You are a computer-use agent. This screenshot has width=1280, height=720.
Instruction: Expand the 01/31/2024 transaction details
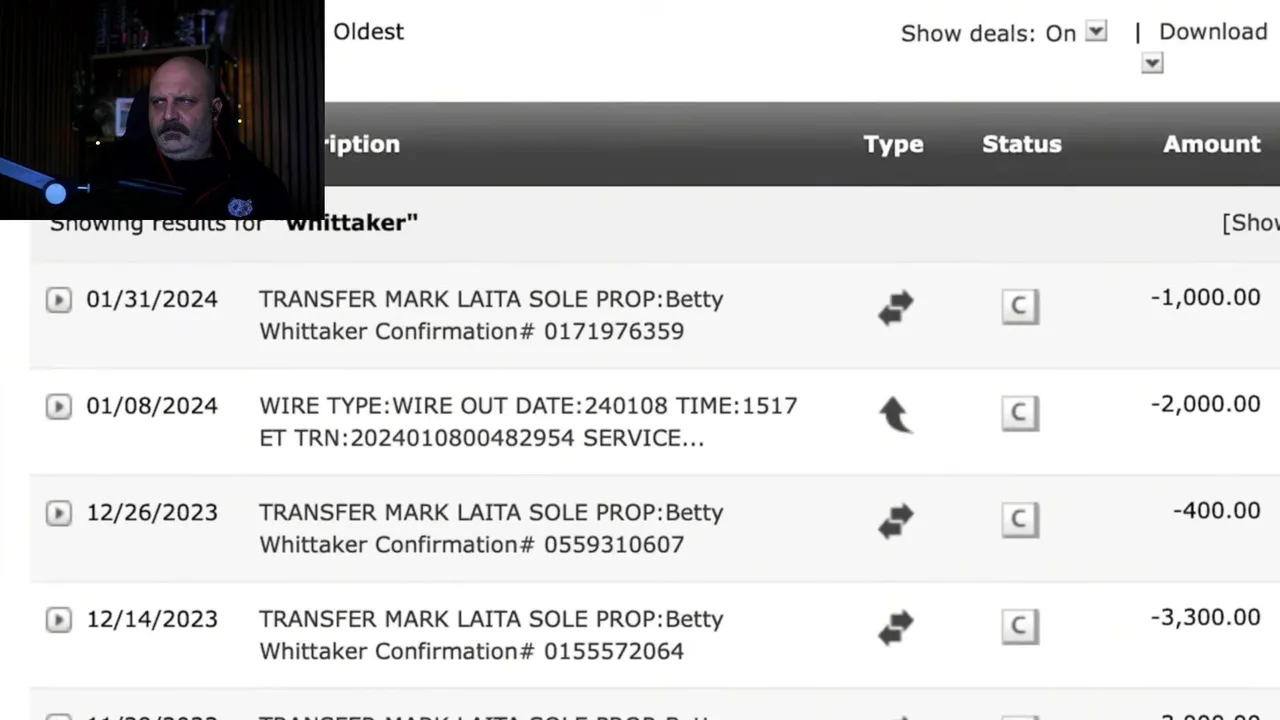coord(58,300)
